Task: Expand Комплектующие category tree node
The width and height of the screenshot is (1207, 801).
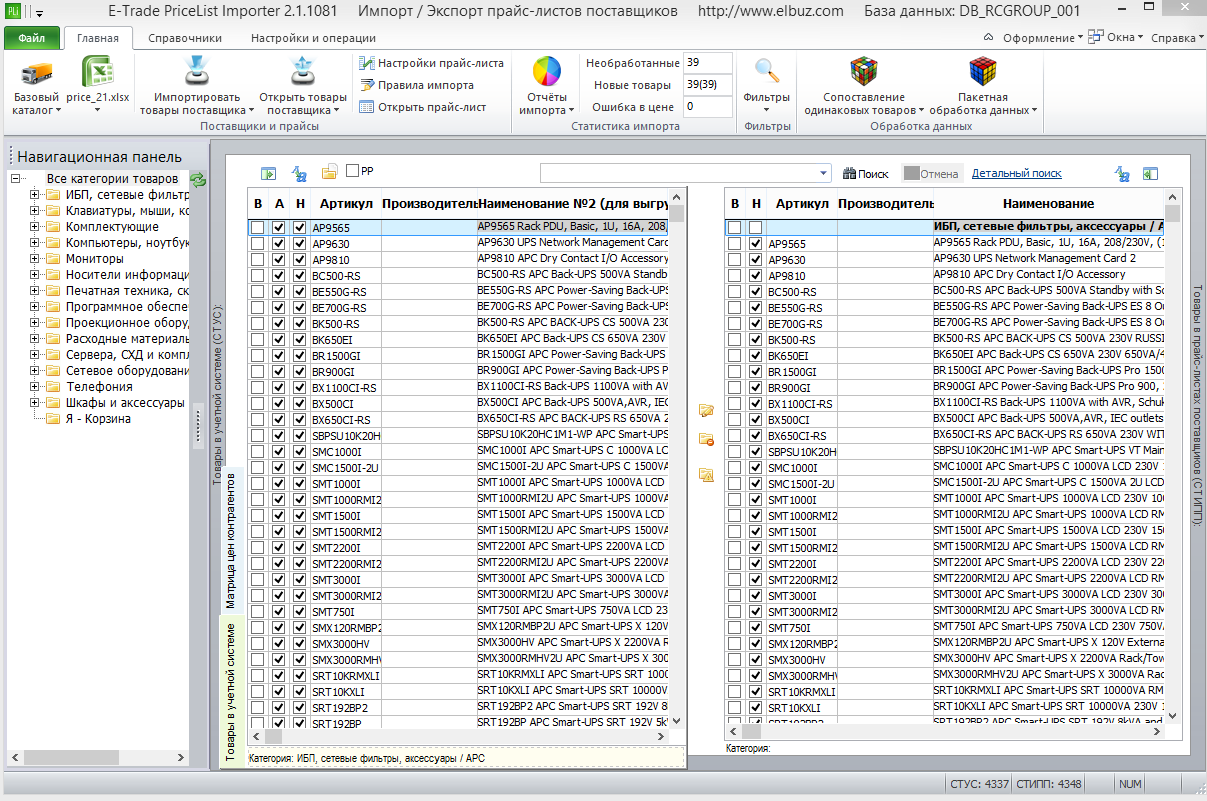Action: pos(35,227)
